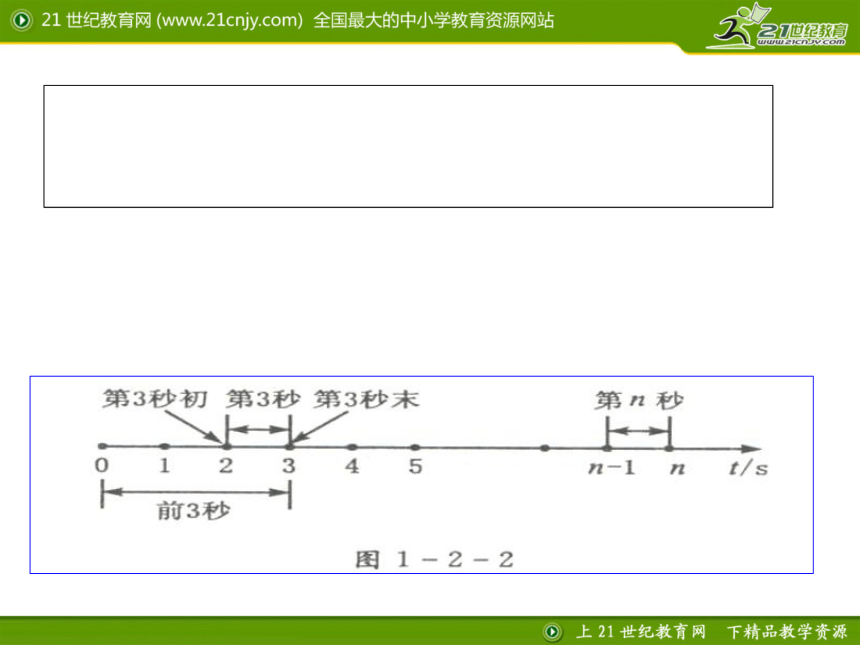The height and width of the screenshot is (645, 860).
Task: Click the 第3秒 interval label
Action: tap(263, 399)
